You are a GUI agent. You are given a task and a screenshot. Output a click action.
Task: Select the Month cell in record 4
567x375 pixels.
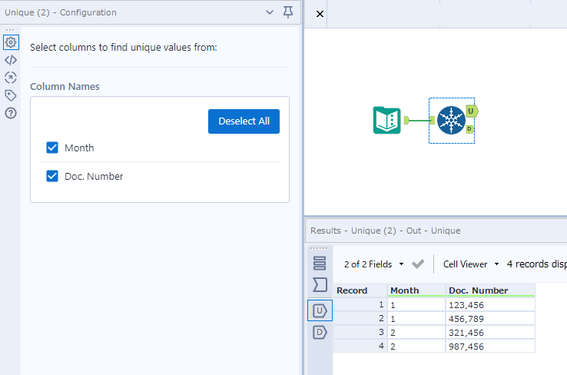point(416,346)
